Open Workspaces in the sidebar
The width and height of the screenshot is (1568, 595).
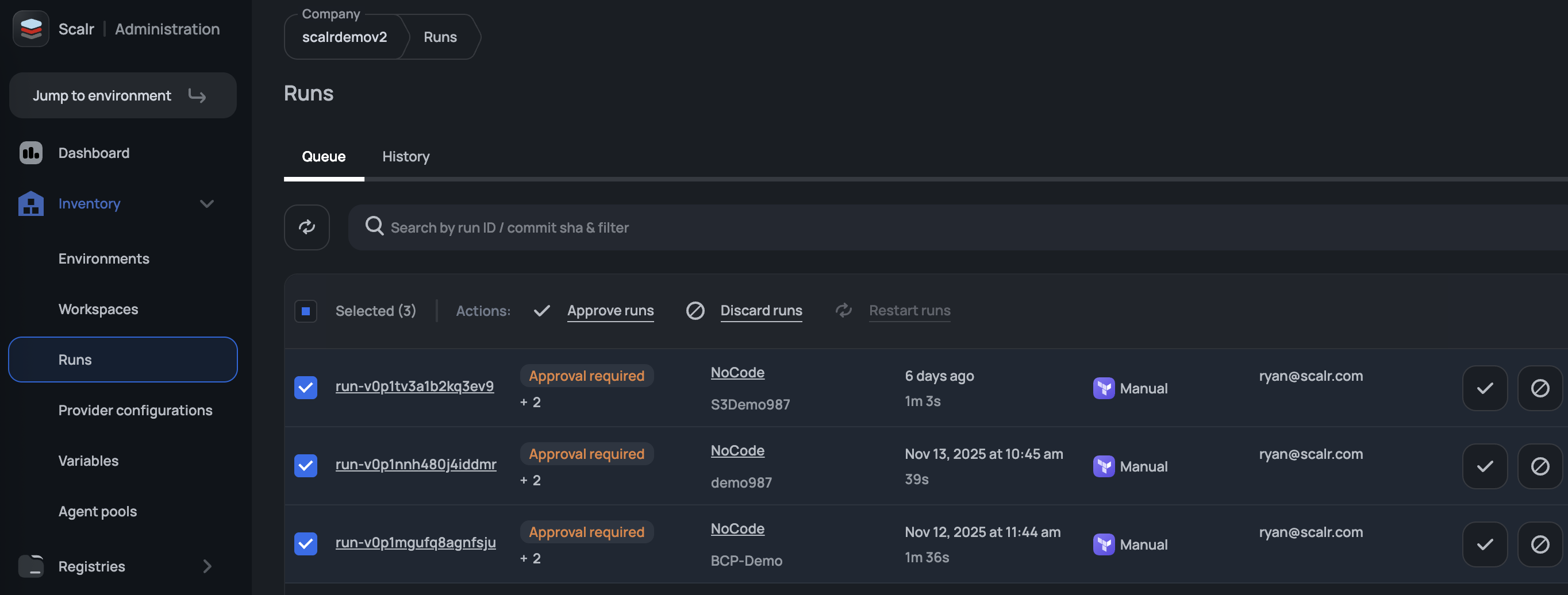[98, 309]
